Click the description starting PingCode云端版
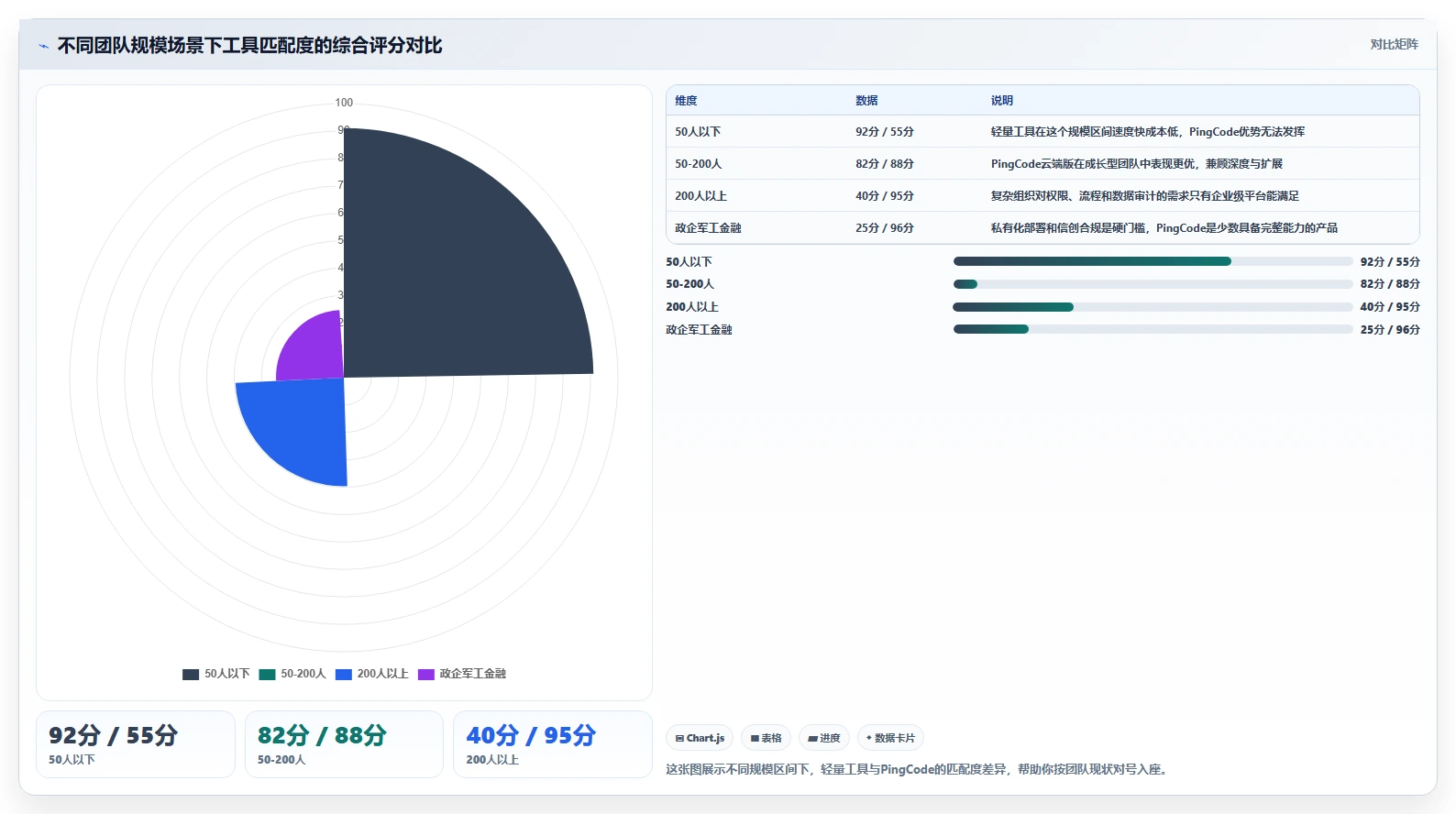Viewport: 1456px width, 814px height. (x=1136, y=164)
